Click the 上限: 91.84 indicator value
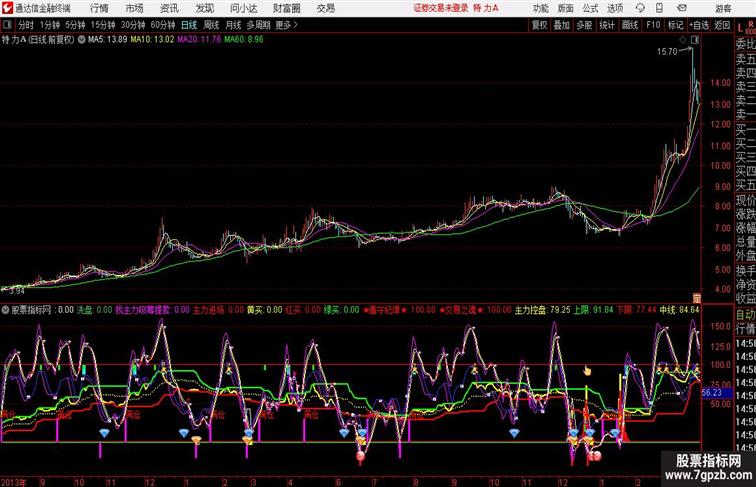The height and width of the screenshot is (487, 756). coord(593,310)
